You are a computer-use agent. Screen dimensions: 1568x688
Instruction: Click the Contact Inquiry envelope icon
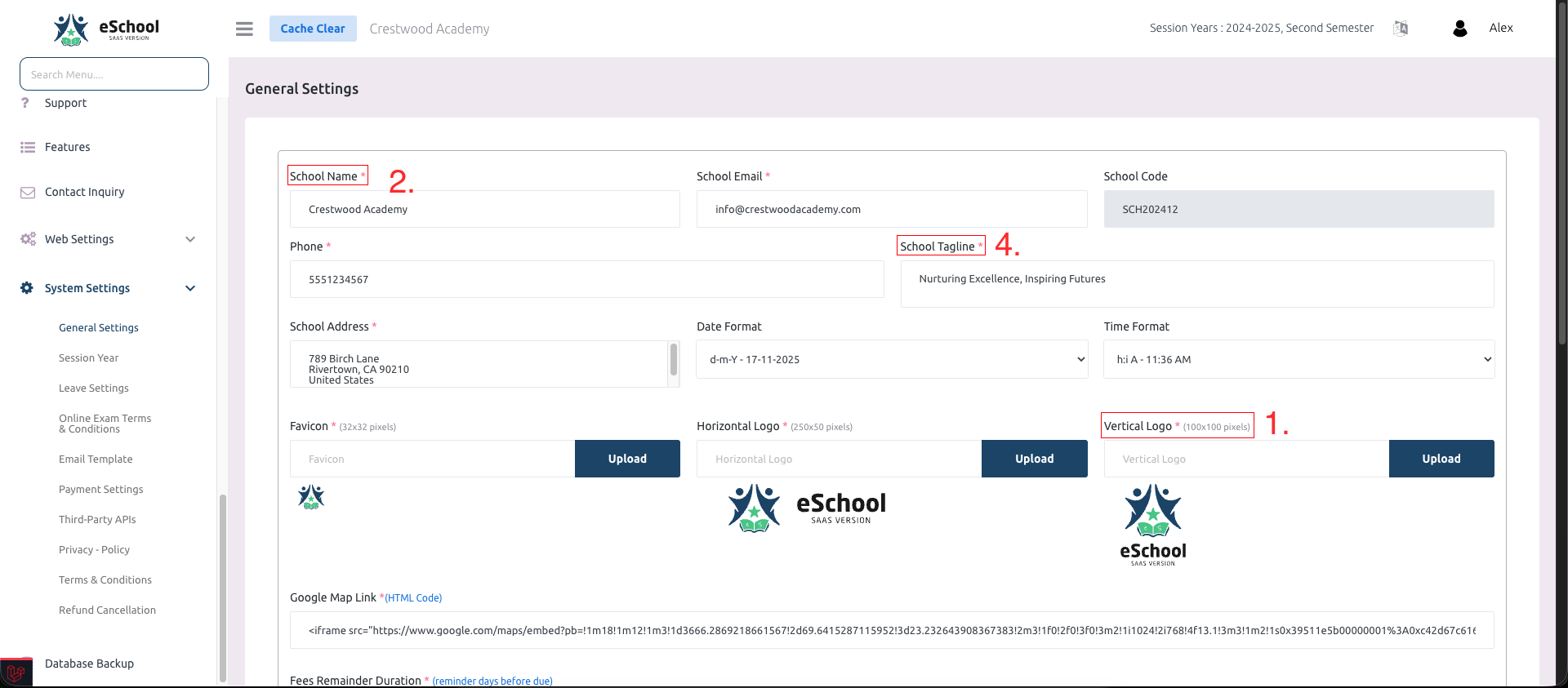pyautogui.click(x=28, y=193)
